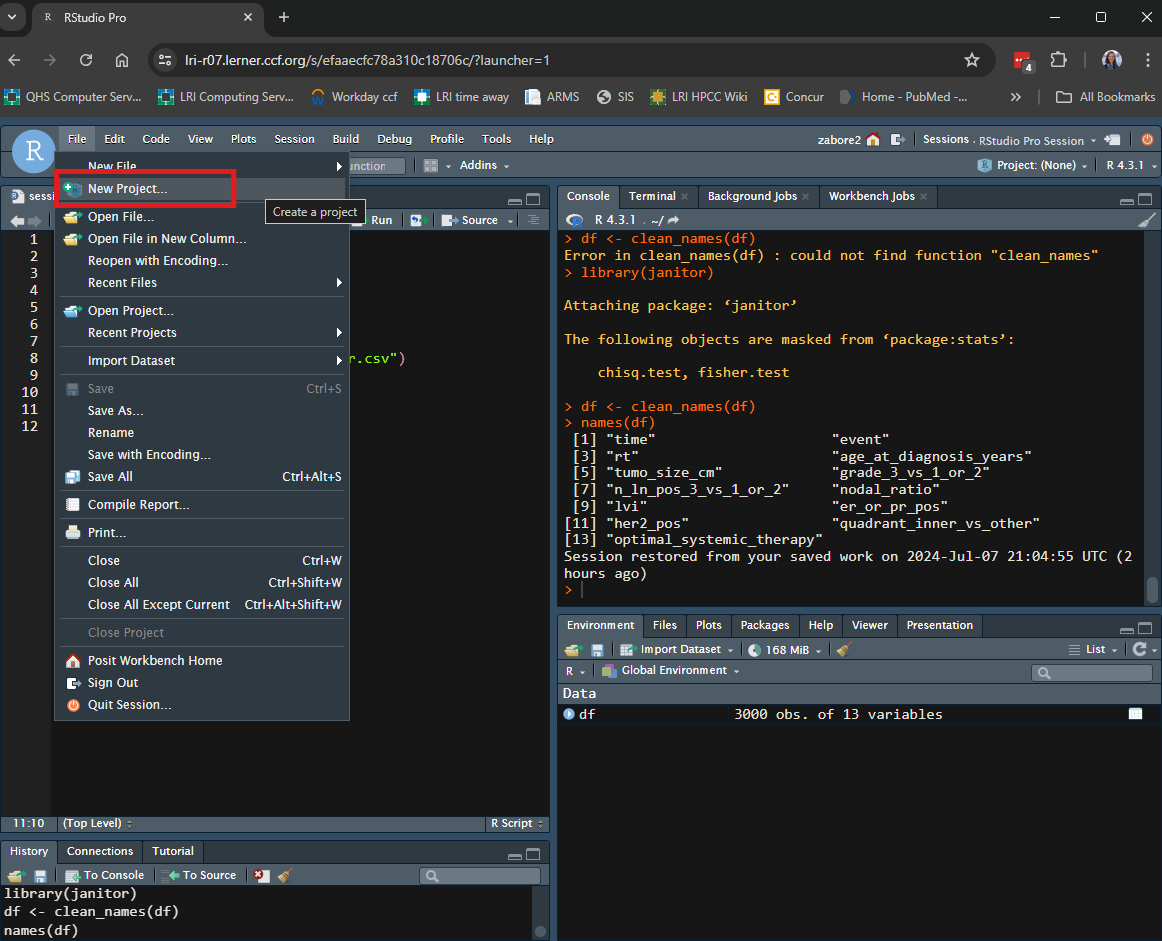This screenshot has height=941, width=1162.
Task: Switch to the Files tab
Action: pos(665,625)
